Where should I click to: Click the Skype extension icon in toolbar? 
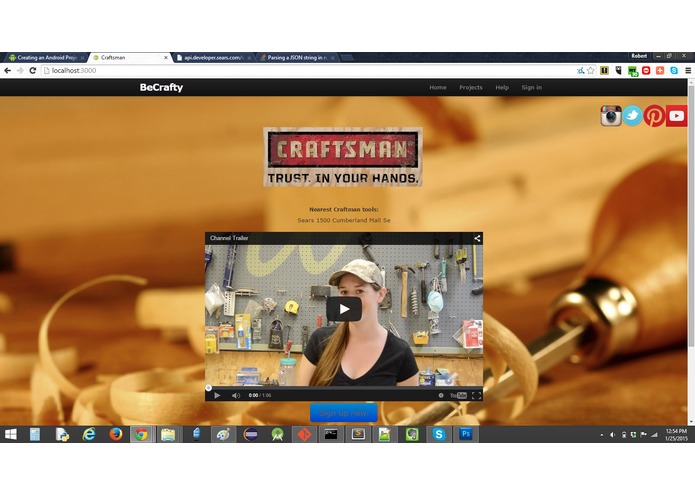point(674,70)
